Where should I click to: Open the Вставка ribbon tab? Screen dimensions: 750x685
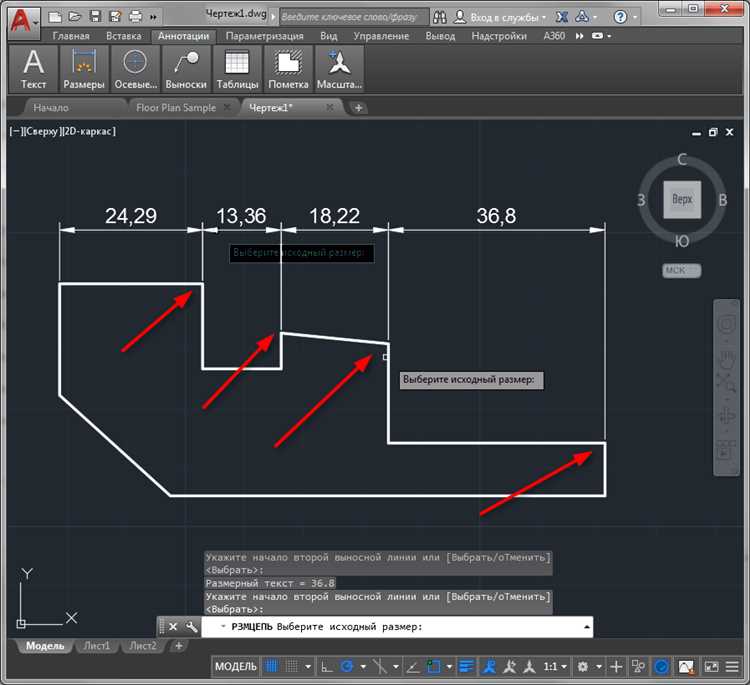[123, 36]
